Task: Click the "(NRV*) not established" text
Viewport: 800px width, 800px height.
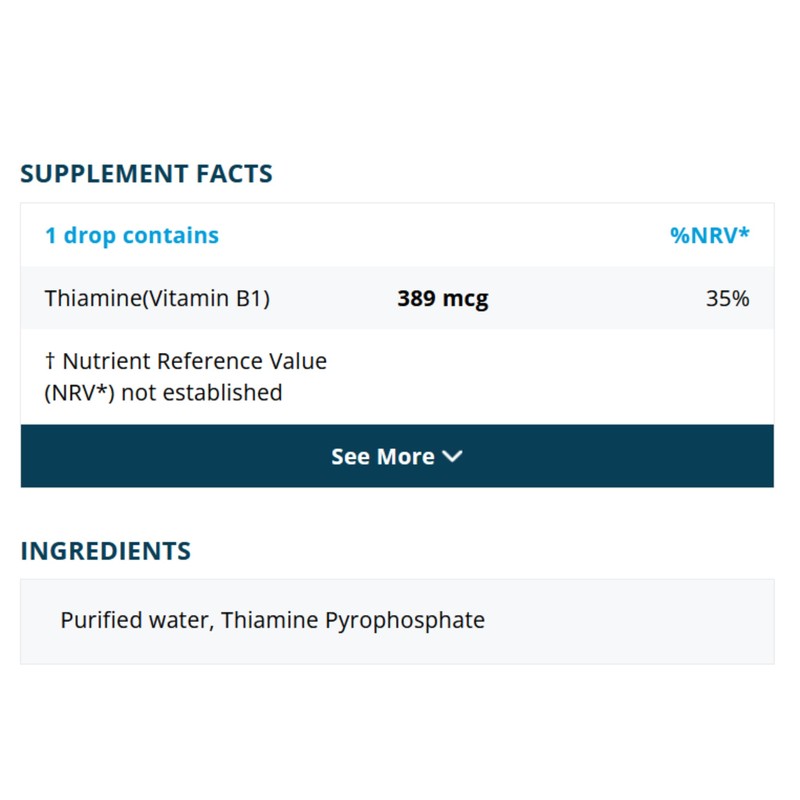Action: click(x=163, y=392)
